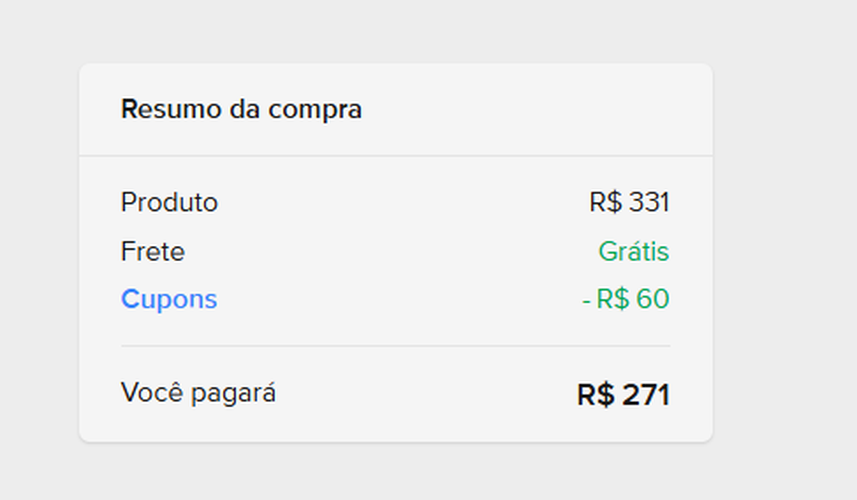Select the 'Você pagará' label

click(198, 393)
